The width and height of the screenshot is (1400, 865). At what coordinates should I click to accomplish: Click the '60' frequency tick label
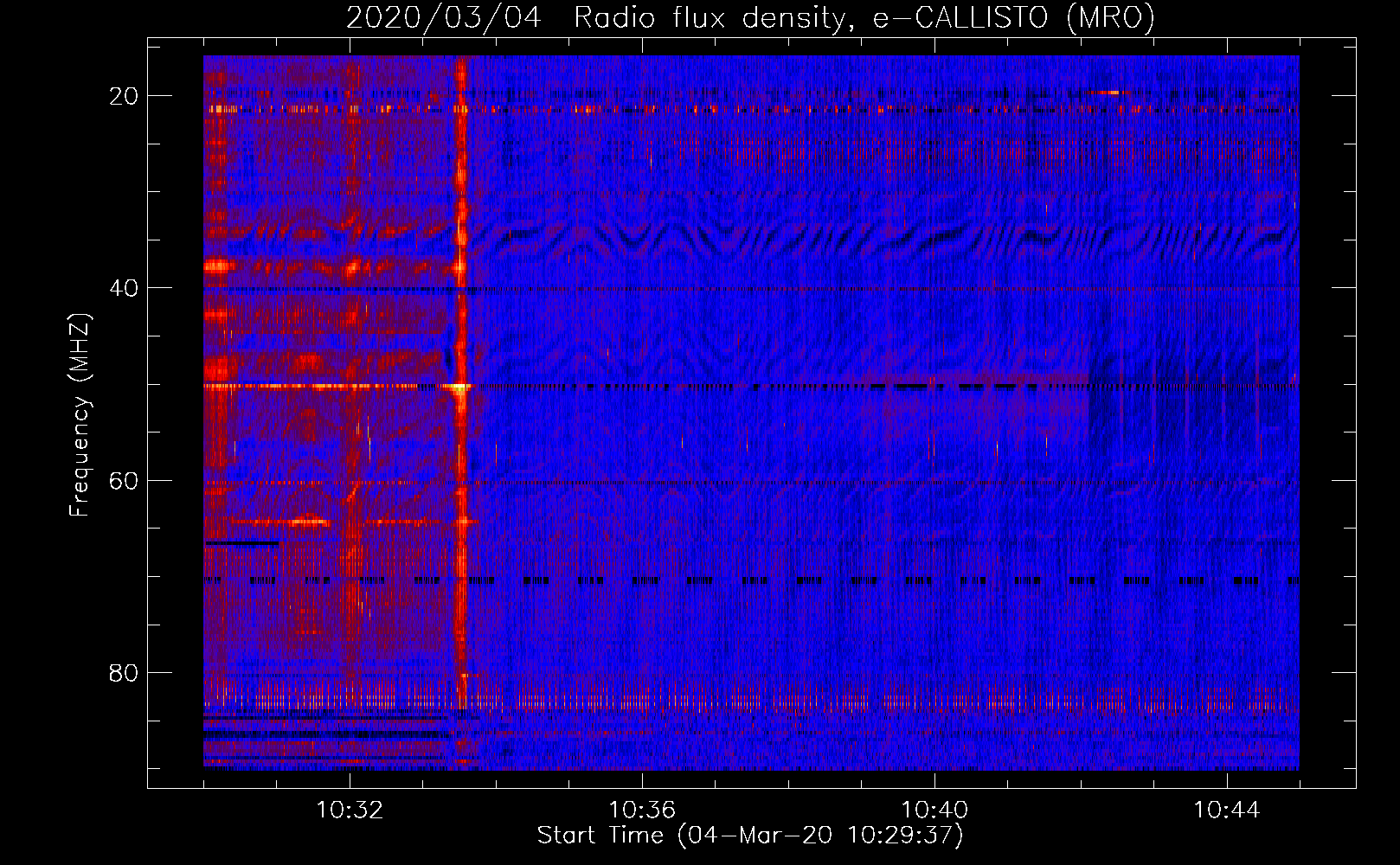click(x=125, y=480)
